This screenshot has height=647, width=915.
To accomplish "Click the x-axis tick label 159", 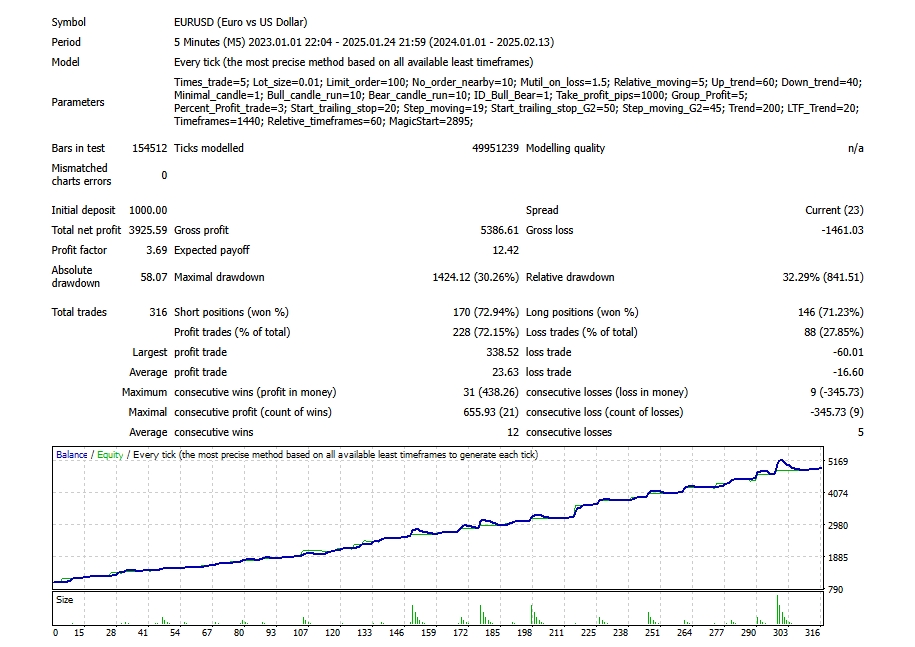I will click(x=428, y=632).
